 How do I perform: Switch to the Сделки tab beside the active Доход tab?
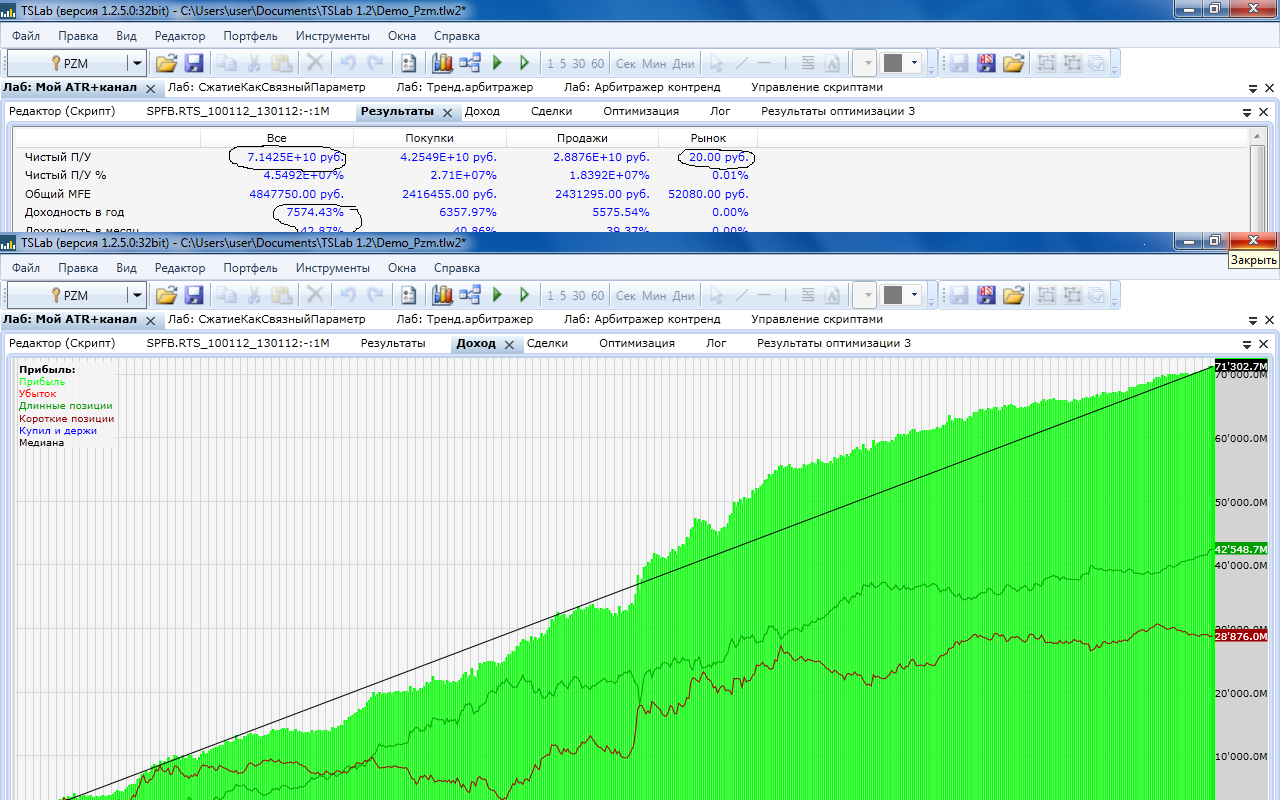(x=547, y=343)
